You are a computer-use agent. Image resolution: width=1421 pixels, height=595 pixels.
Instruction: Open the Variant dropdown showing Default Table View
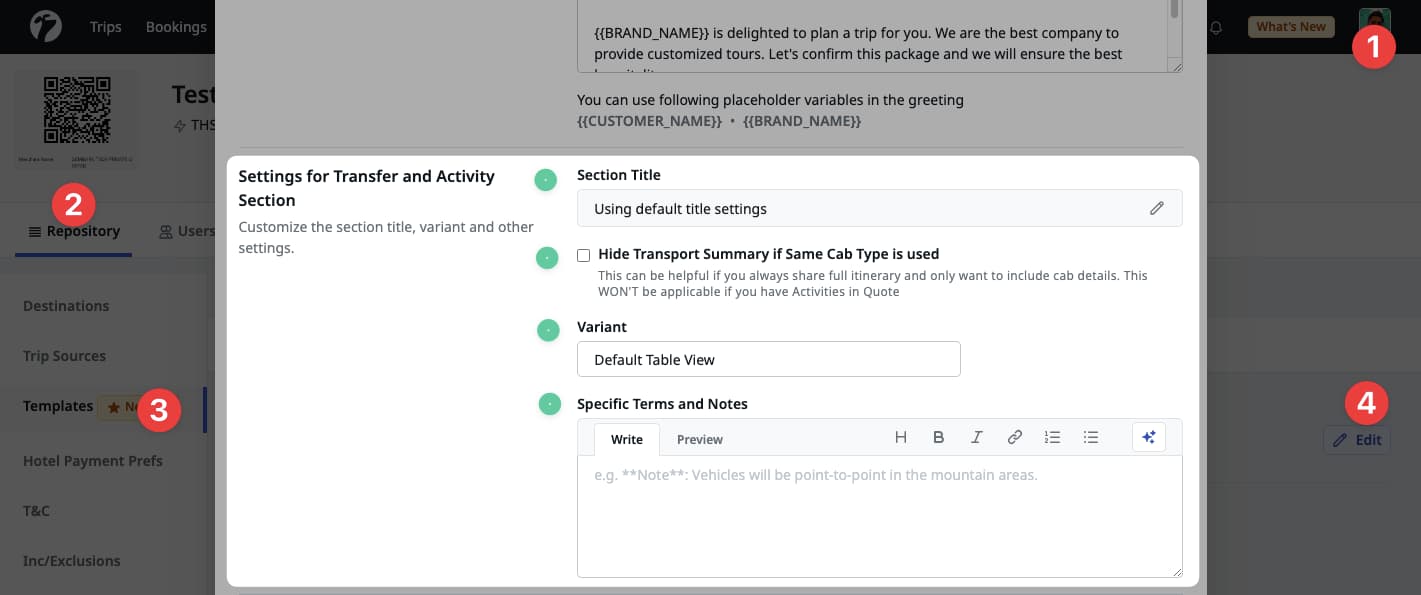[769, 359]
